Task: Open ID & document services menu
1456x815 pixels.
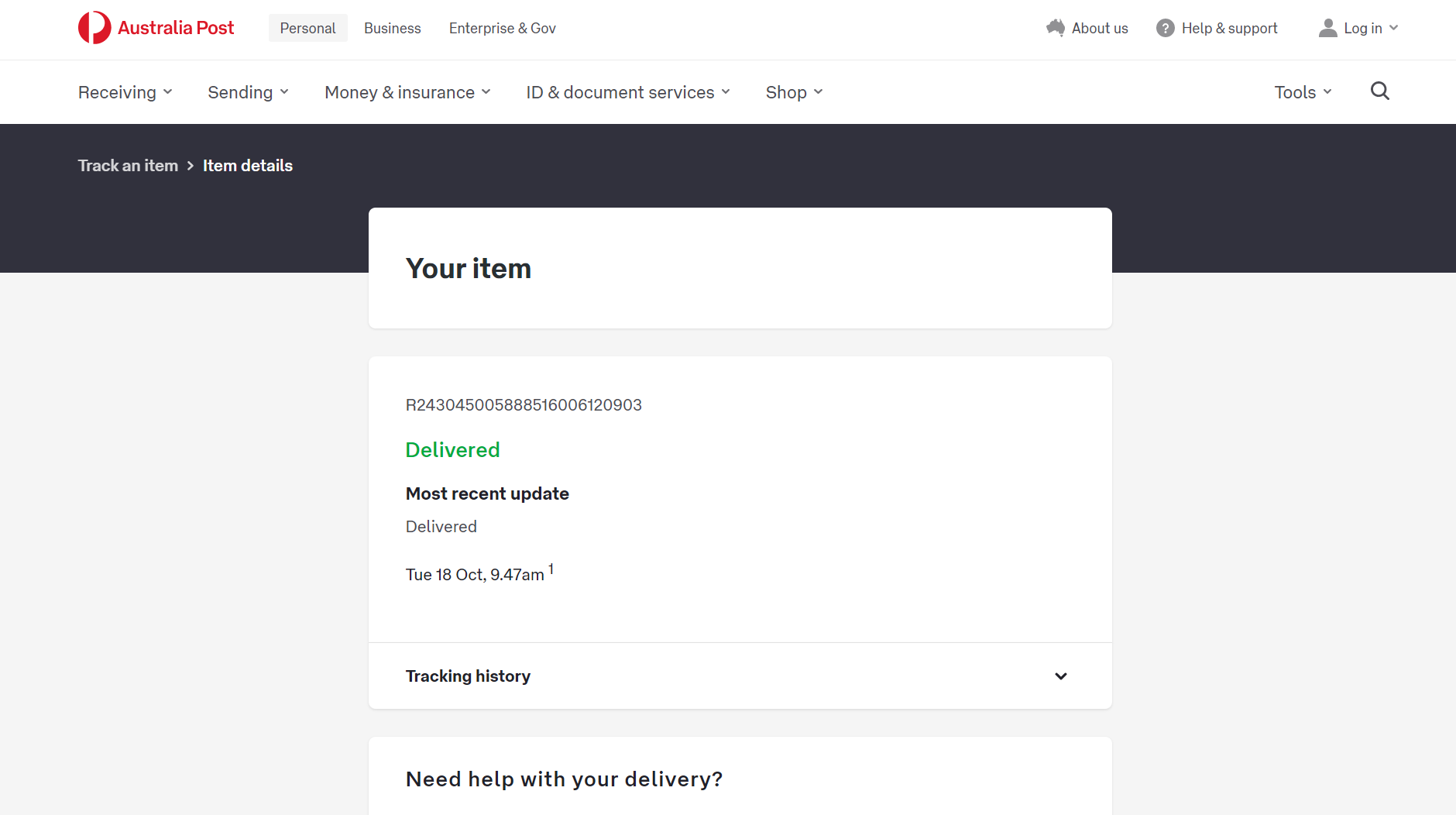Action: (627, 92)
